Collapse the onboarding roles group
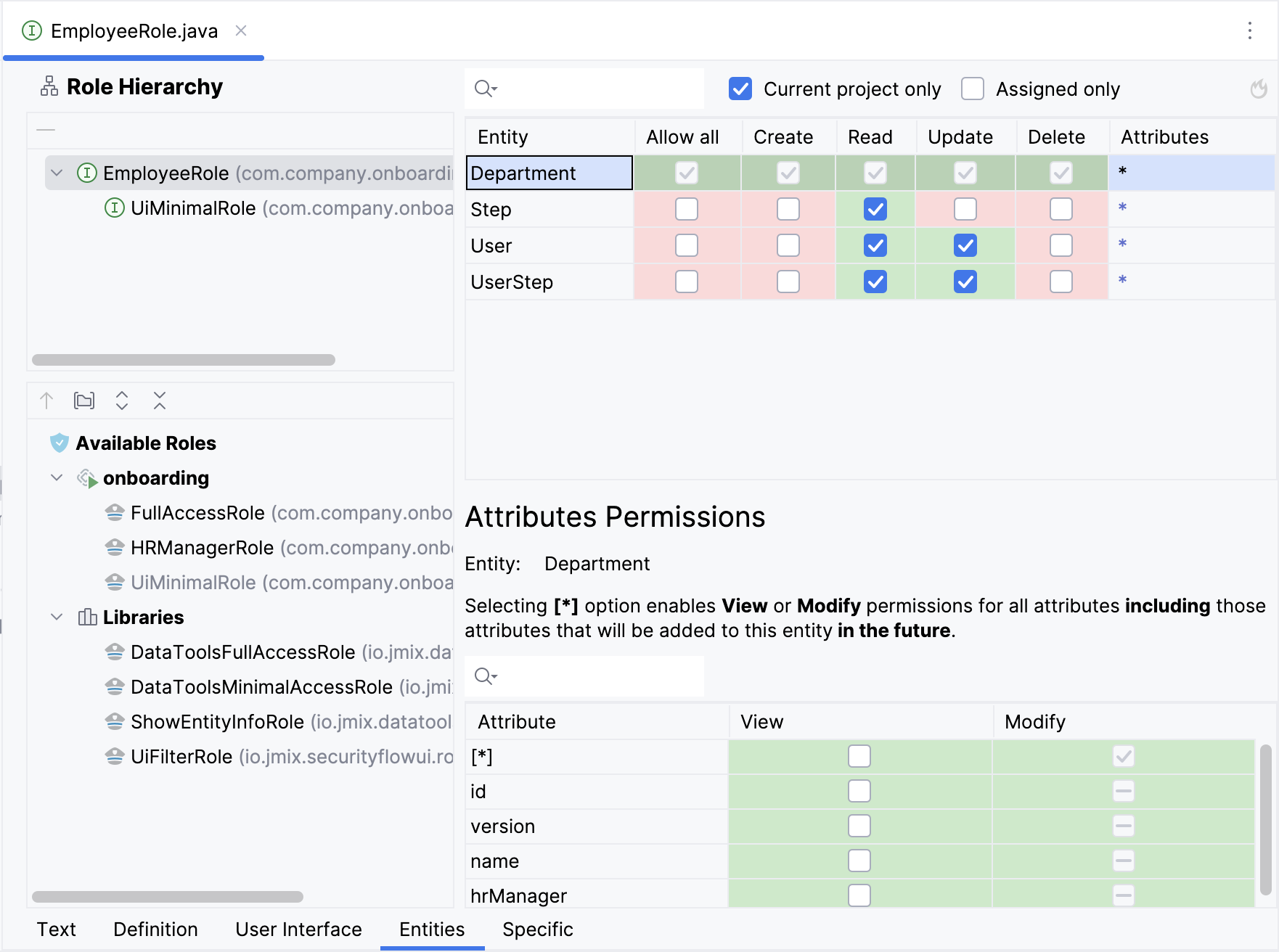Image resolution: width=1279 pixels, height=952 pixels. (57, 477)
